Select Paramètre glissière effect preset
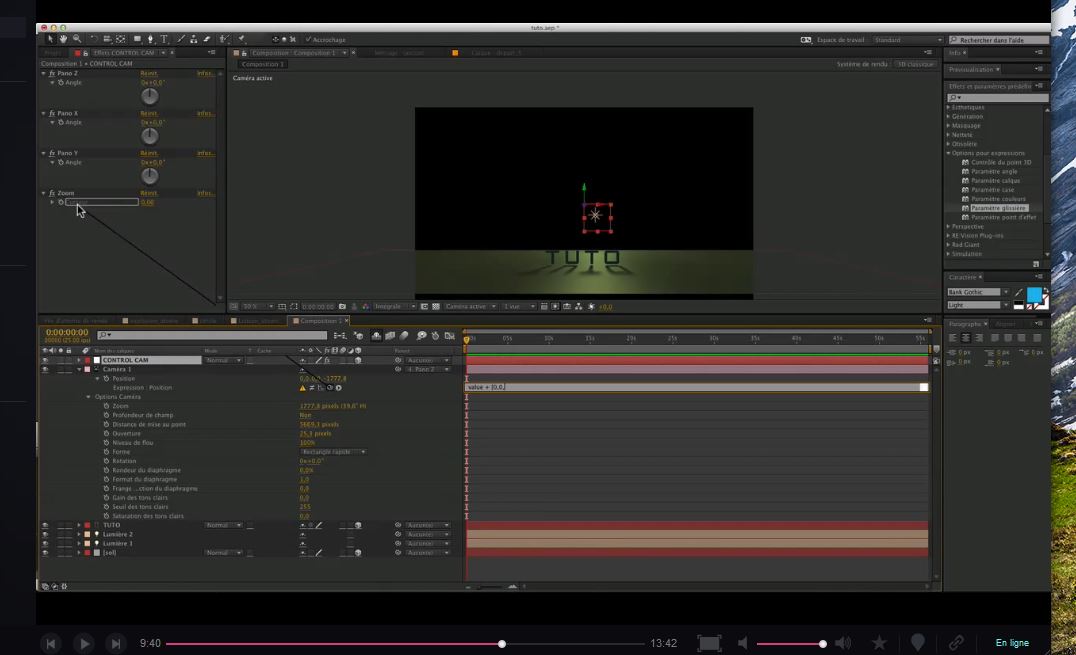The height and width of the screenshot is (655, 1076). tap(999, 208)
